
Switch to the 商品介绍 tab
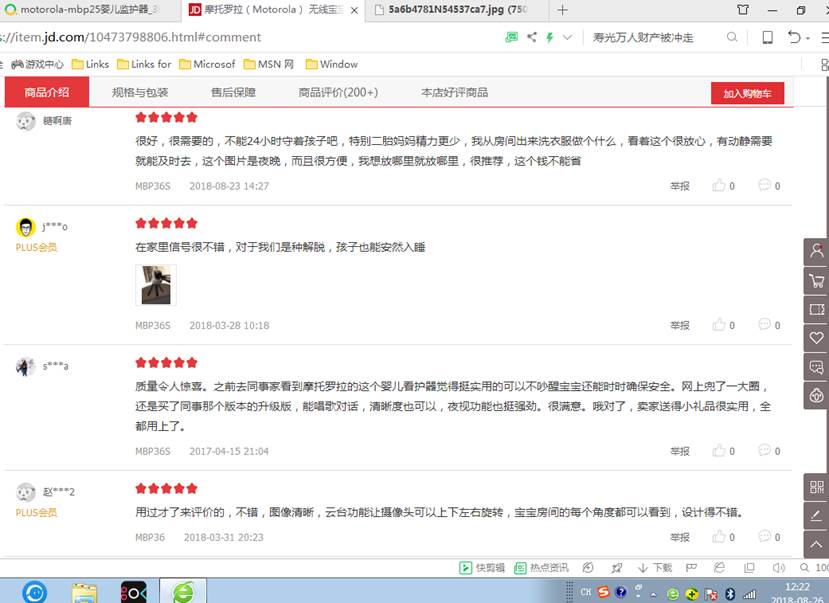(47, 92)
